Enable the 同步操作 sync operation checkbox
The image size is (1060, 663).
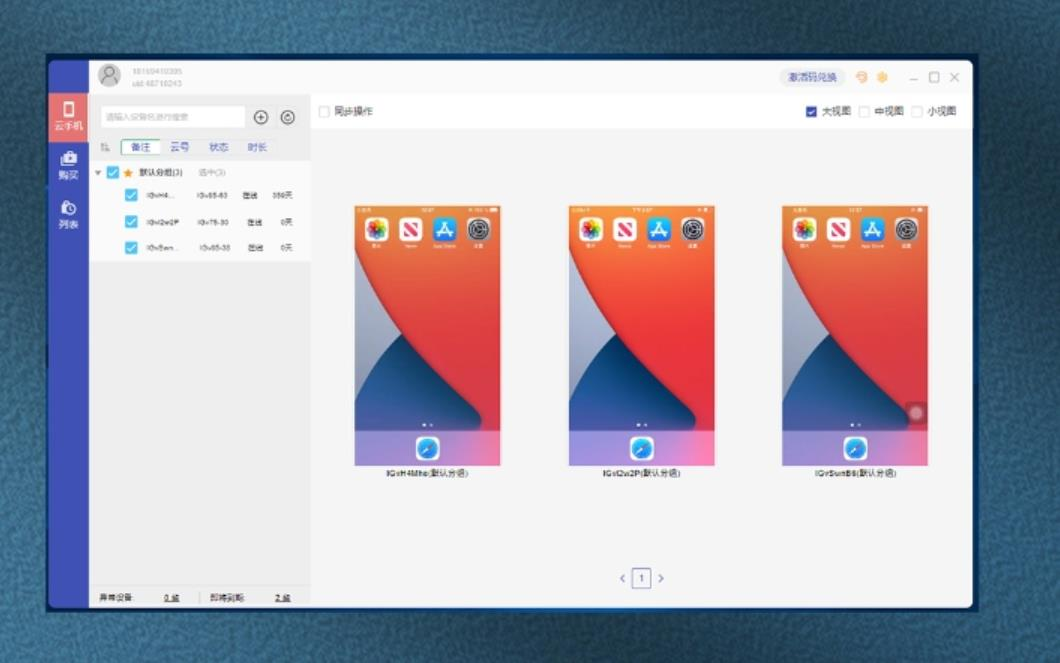pos(324,112)
